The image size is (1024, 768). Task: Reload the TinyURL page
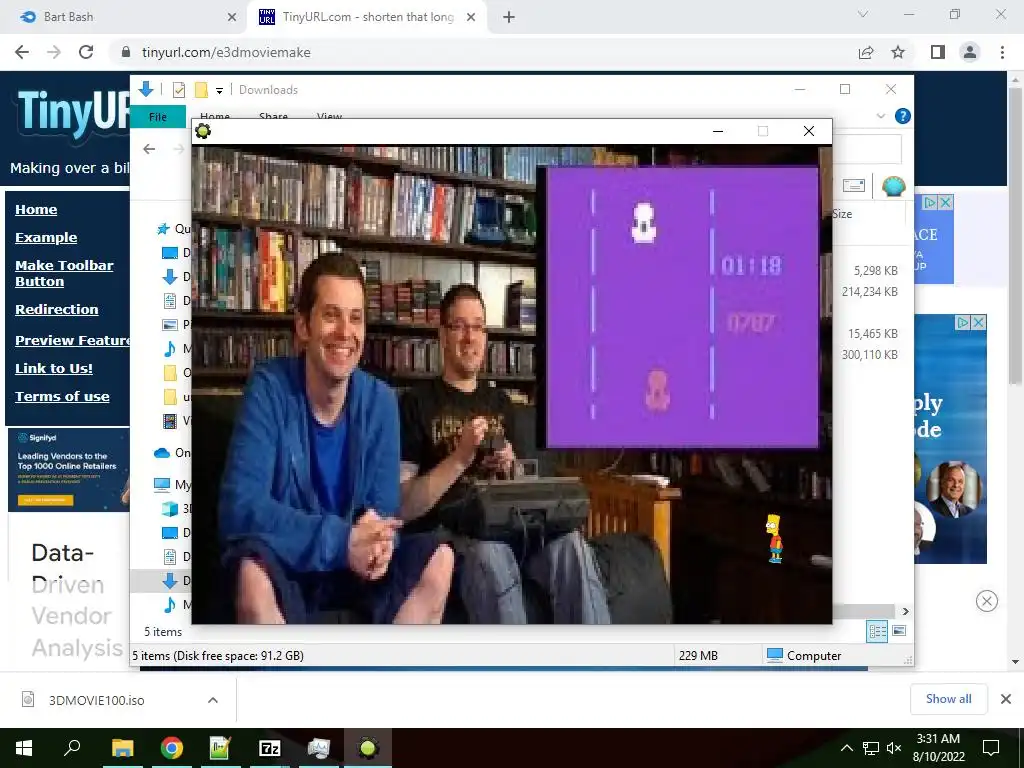[86, 52]
